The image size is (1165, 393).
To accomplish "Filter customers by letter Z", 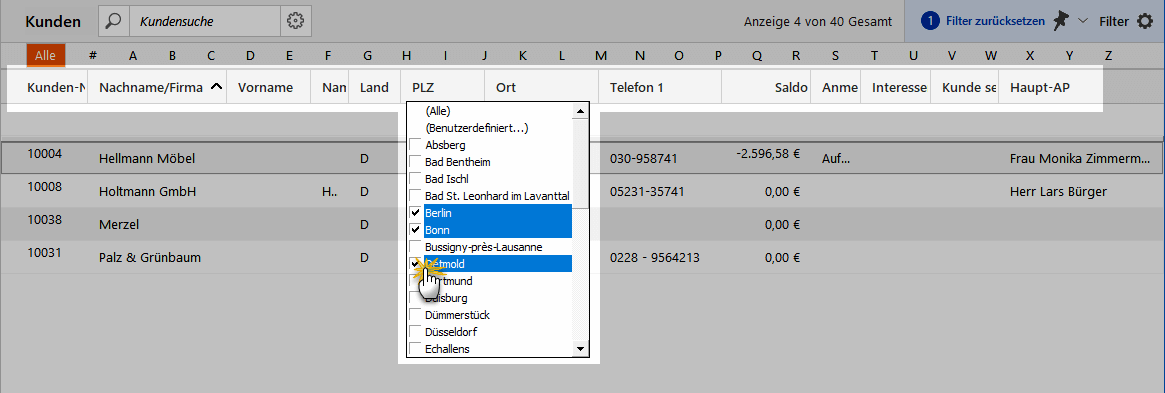I will [1109, 55].
